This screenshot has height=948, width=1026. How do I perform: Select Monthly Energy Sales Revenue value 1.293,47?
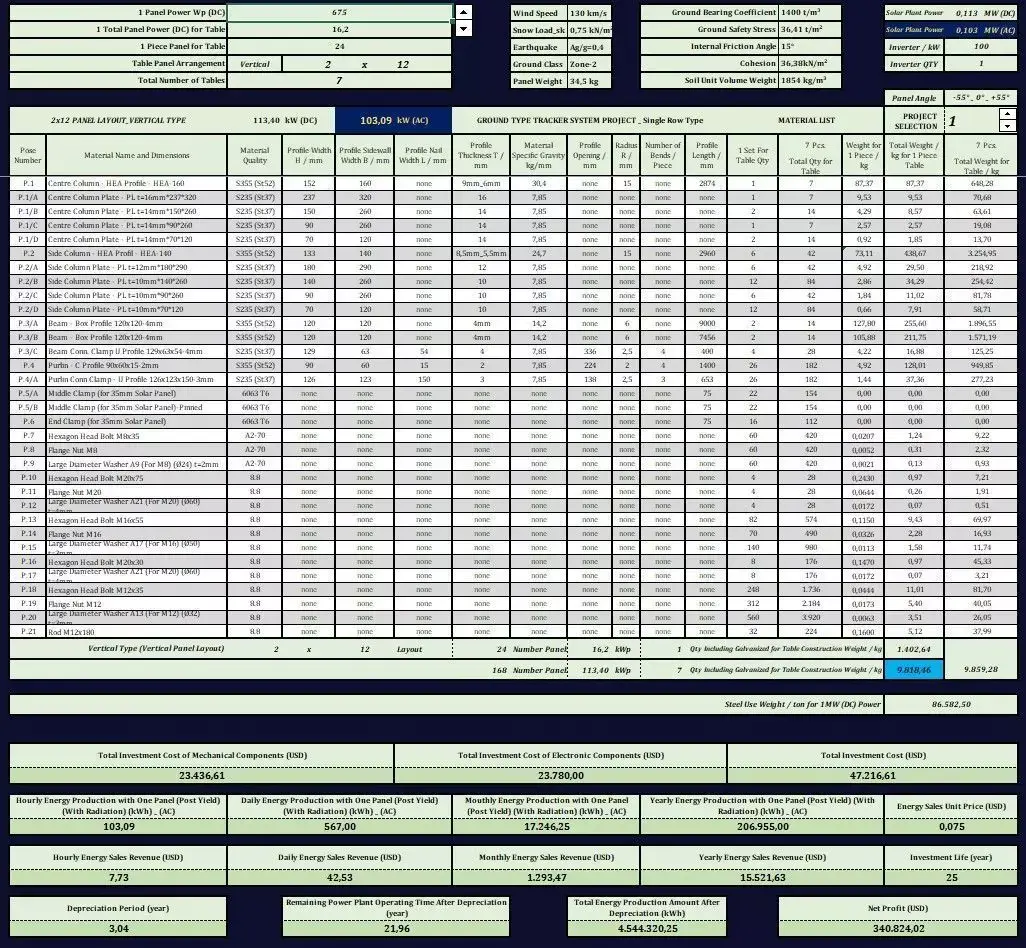[x=546, y=877]
